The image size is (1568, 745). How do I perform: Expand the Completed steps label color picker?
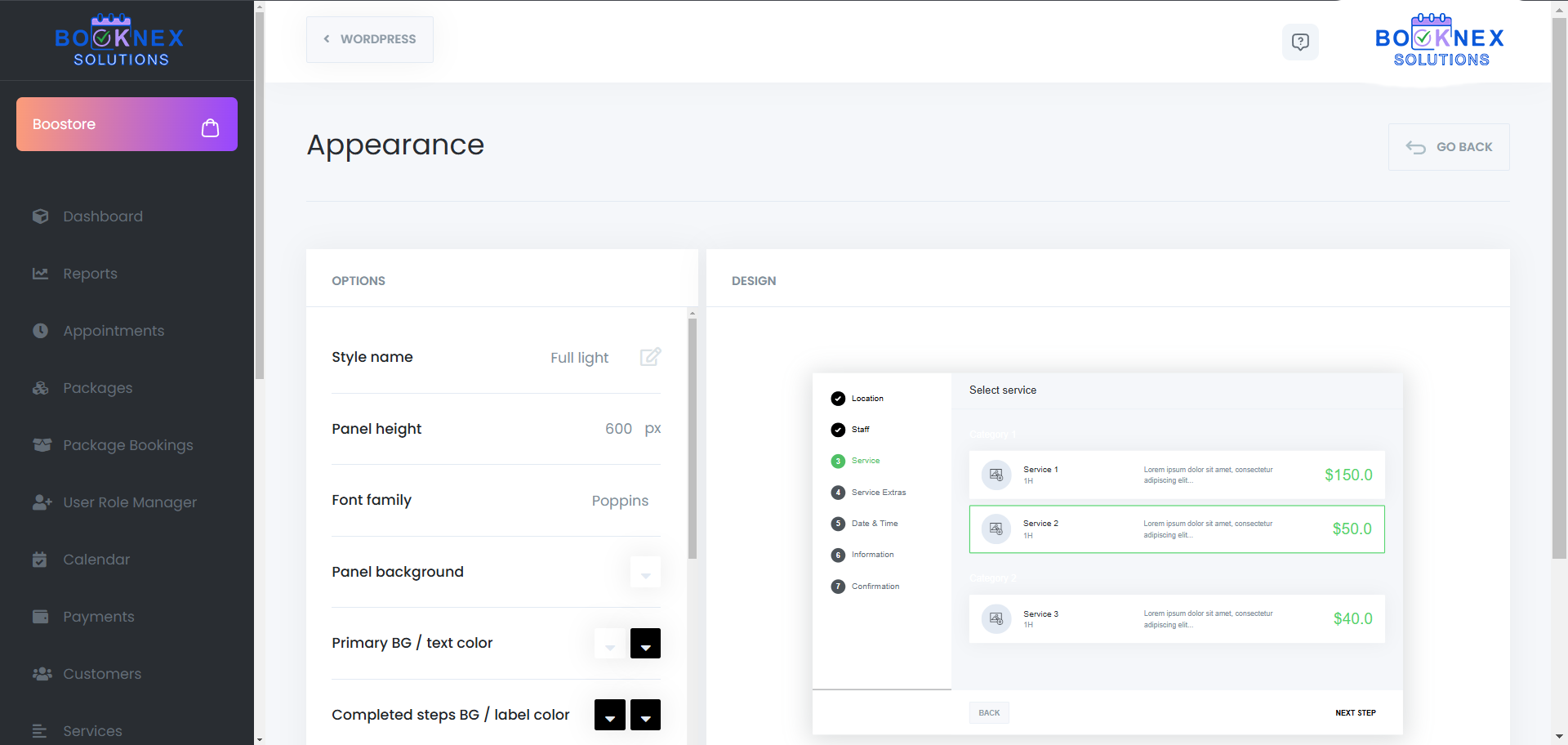(645, 715)
